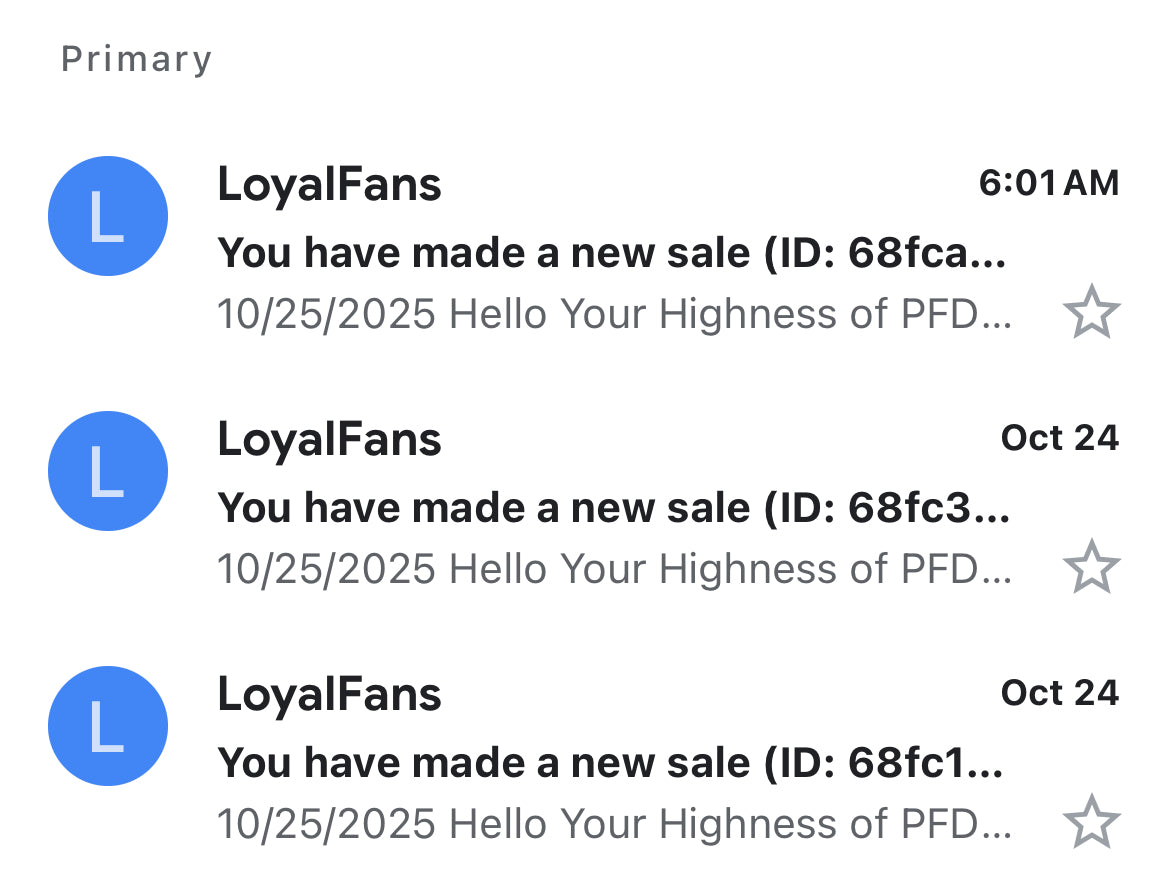Star the 6:01 AM LoyalFans email
Viewport: 1170px width, 886px height.
(1091, 313)
